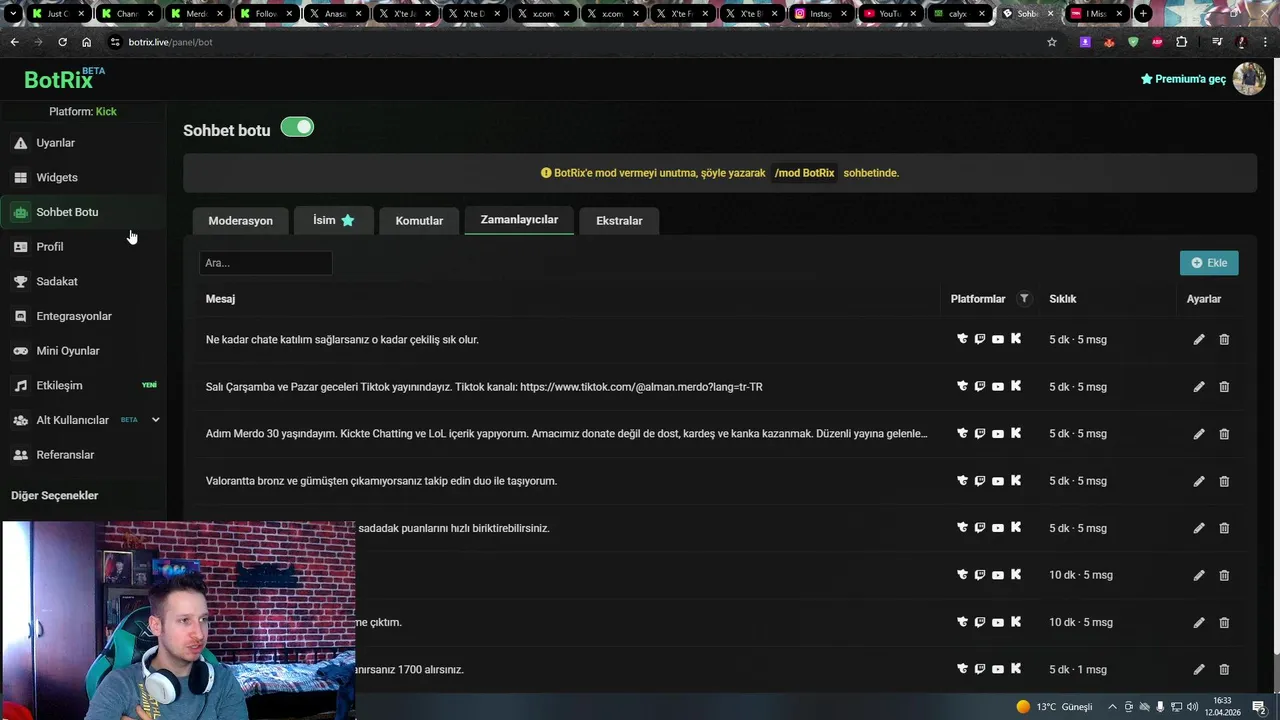
Task: Click the Etkileşim music note icon
Action: pyautogui.click(x=20, y=386)
